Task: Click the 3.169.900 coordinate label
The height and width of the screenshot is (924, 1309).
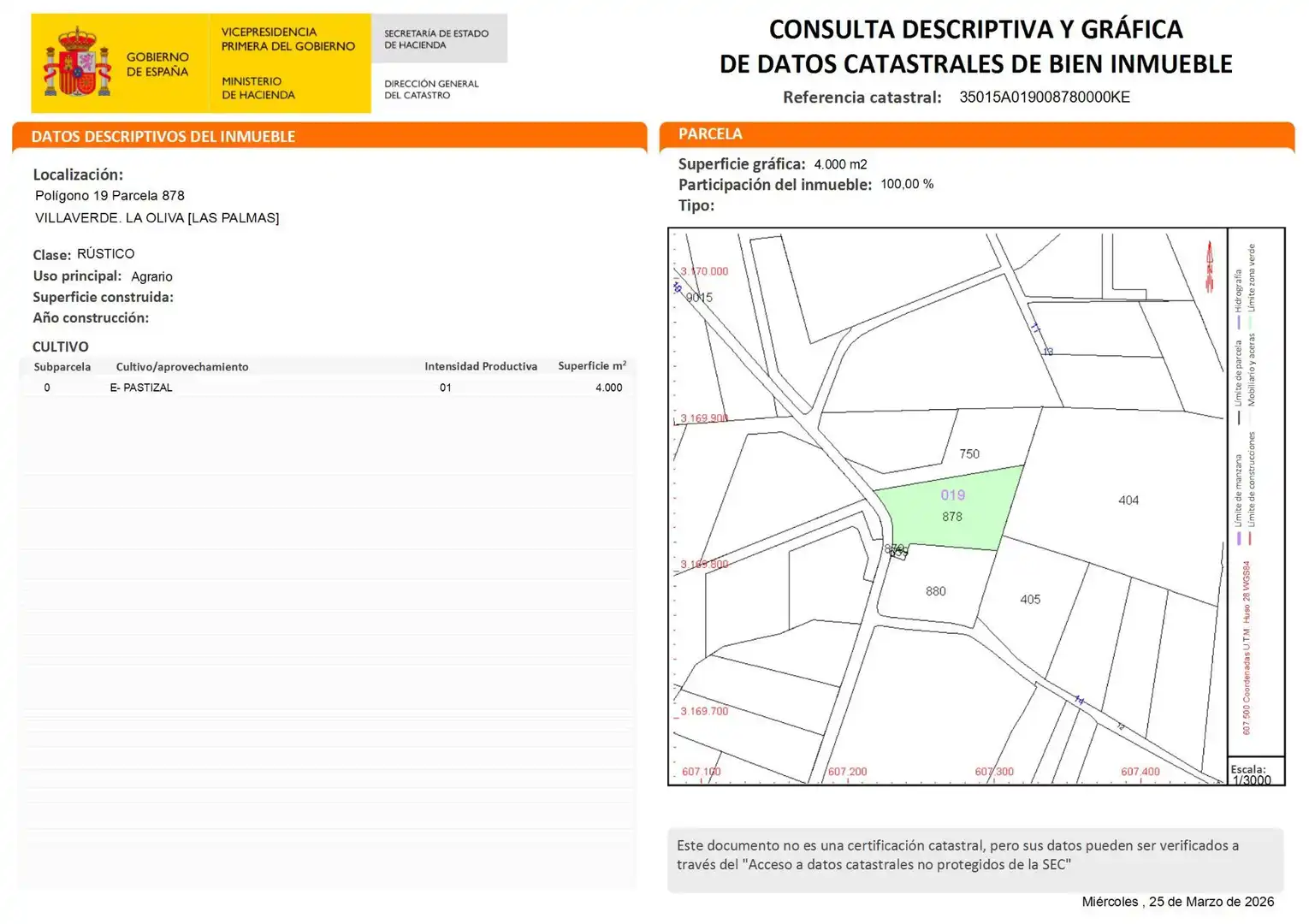Action: [x=704, y=418]
